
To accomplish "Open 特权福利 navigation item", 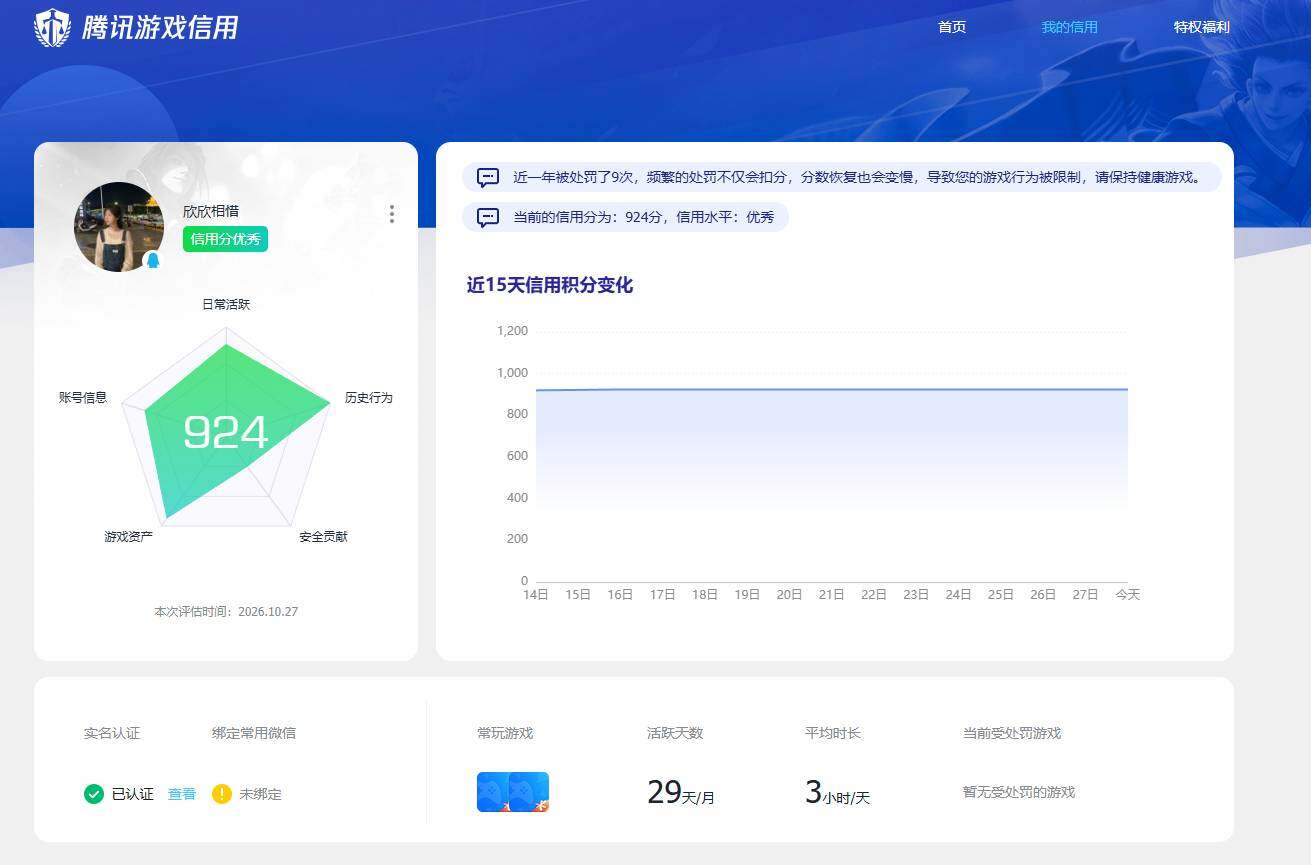I will [1201, 27].
